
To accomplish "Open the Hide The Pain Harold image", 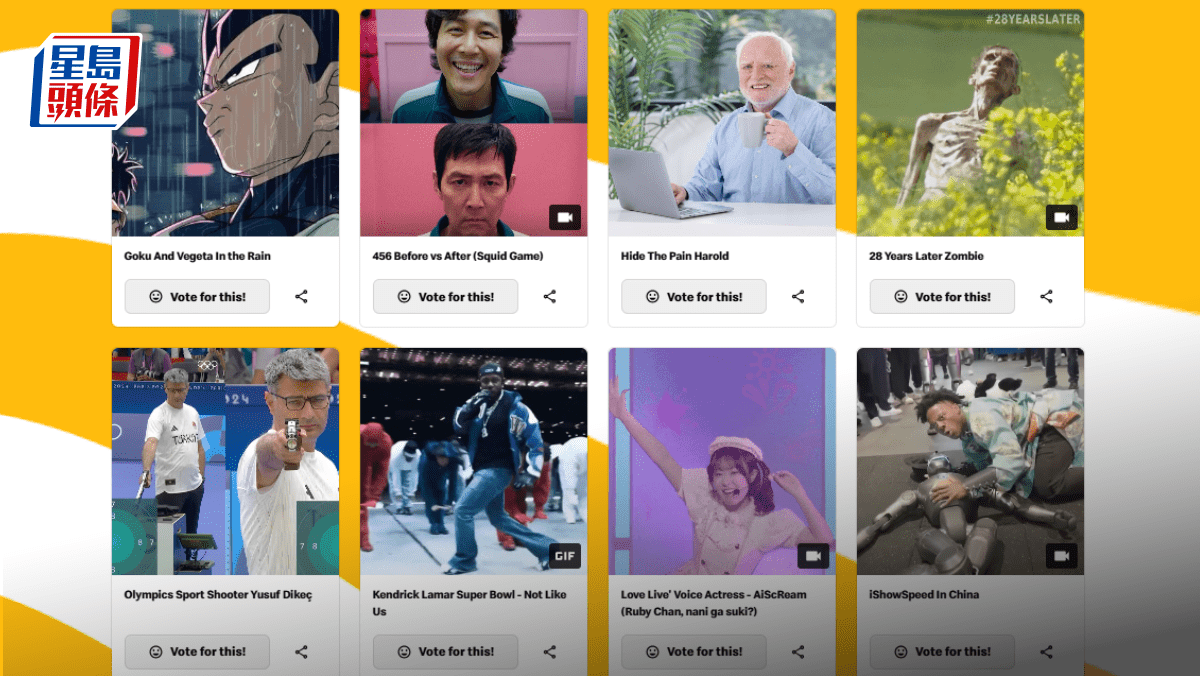I will (721, 122).
